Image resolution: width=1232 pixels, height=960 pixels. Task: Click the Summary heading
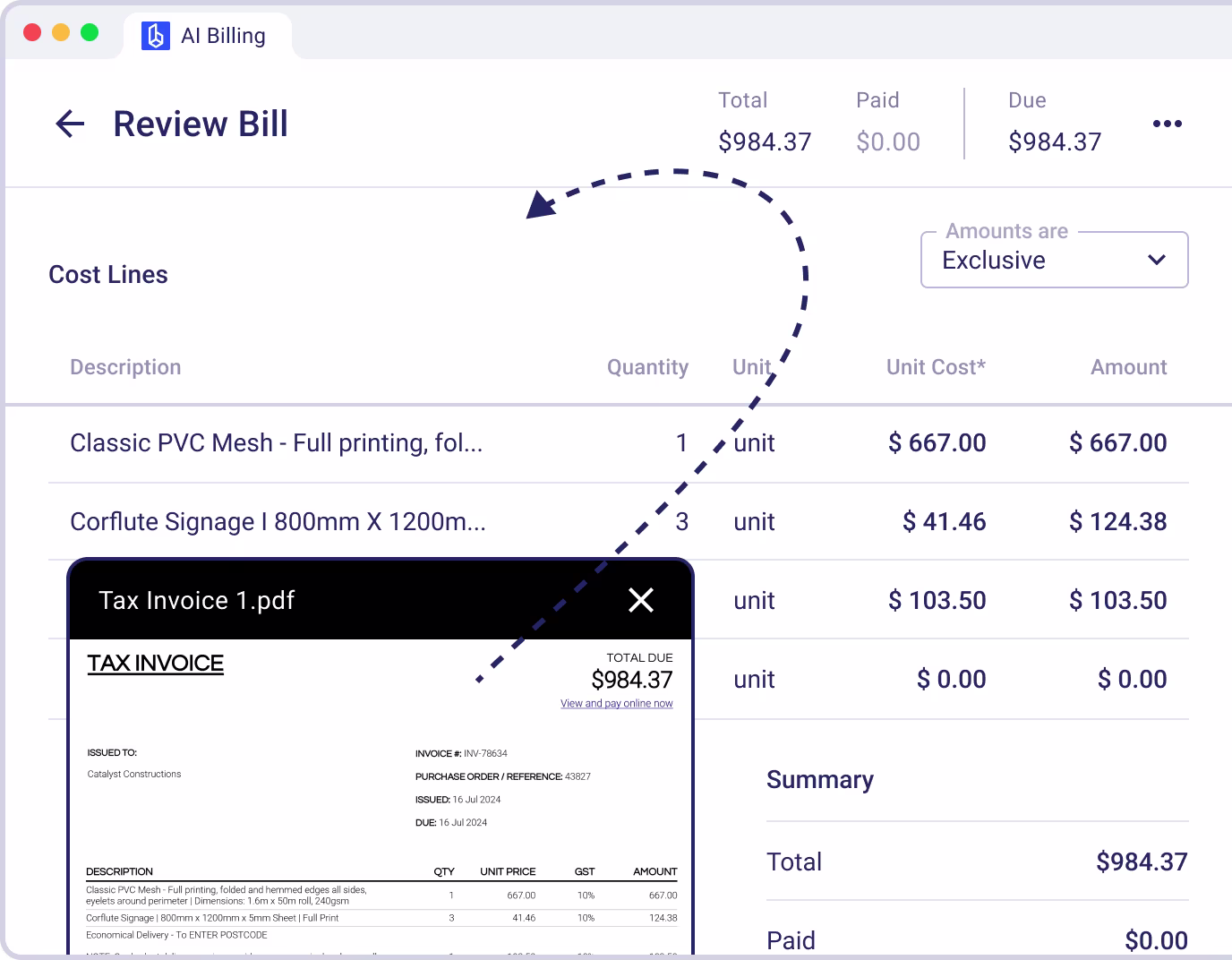pos(820,780)
